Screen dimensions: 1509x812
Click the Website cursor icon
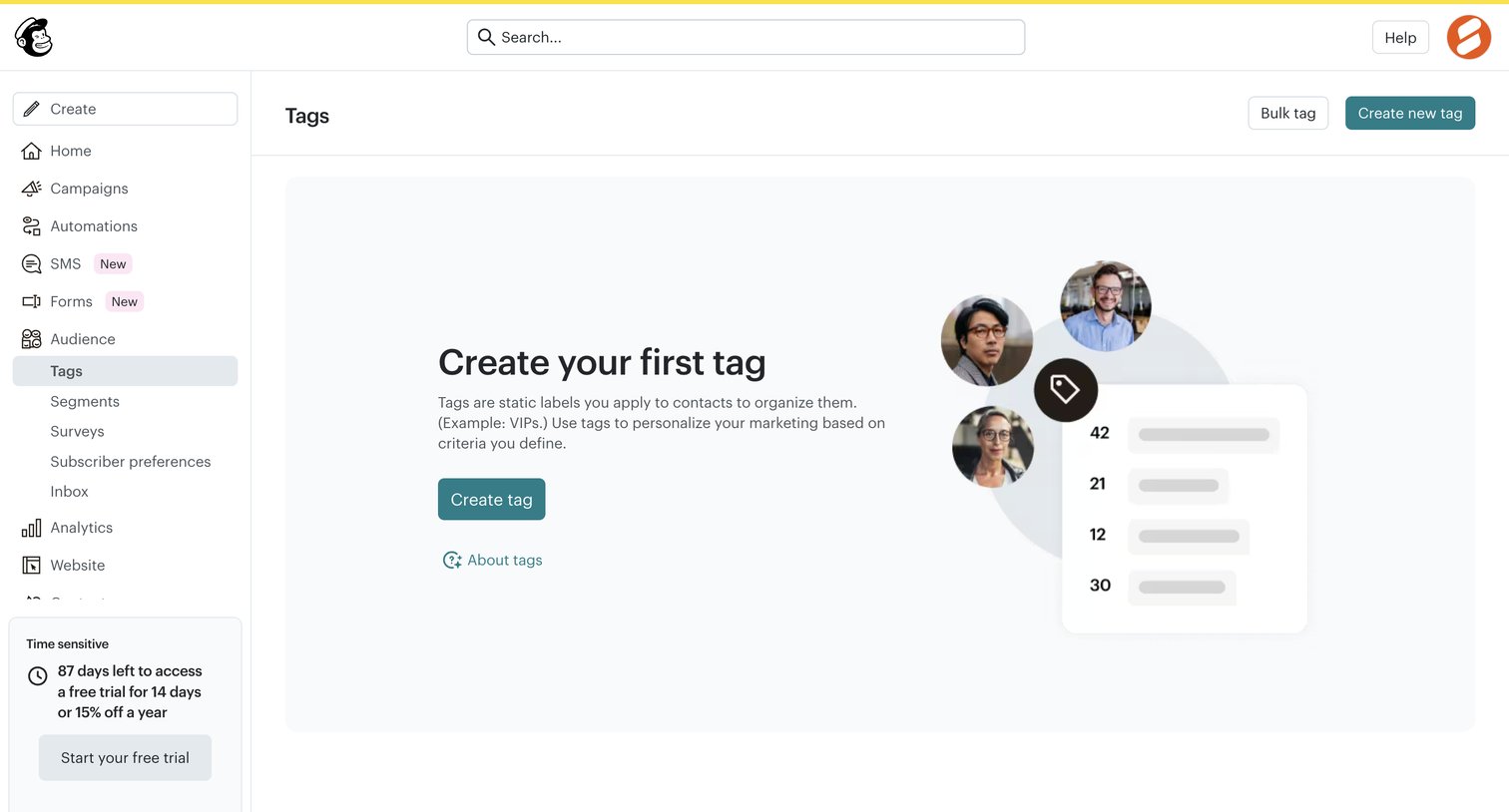tap(32, 566)
